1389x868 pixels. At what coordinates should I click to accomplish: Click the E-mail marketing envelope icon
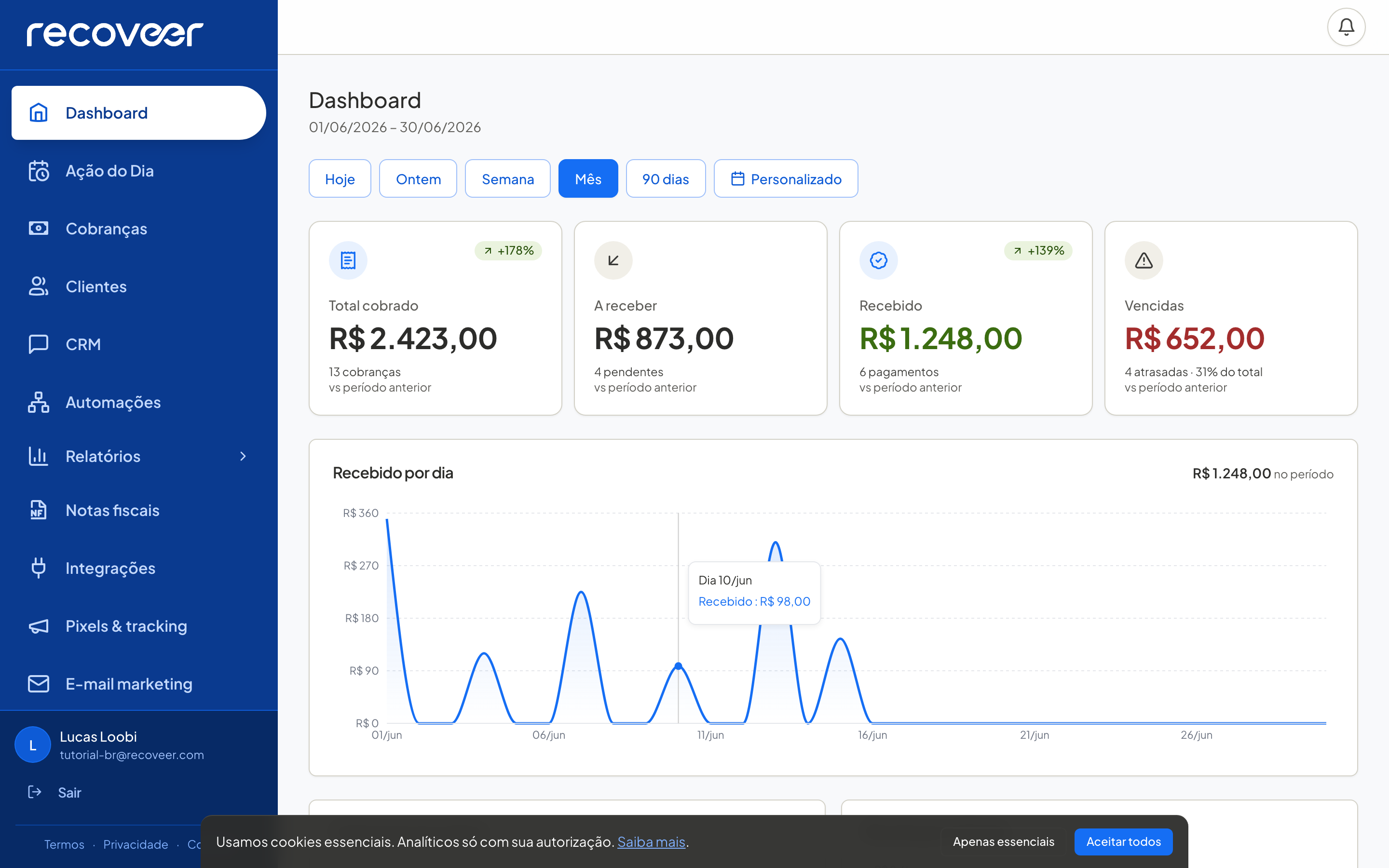[x=39, y=684]
